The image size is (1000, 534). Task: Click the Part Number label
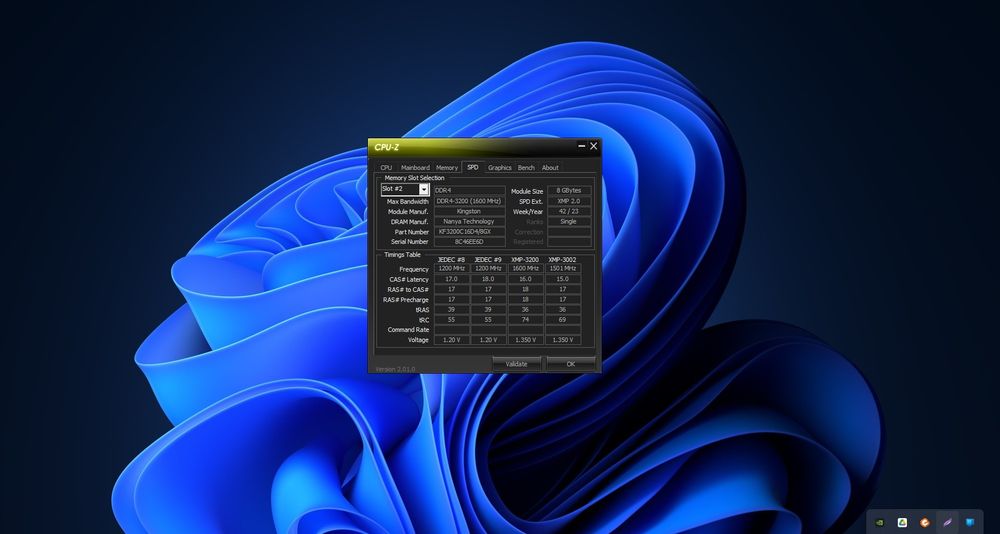411,232
